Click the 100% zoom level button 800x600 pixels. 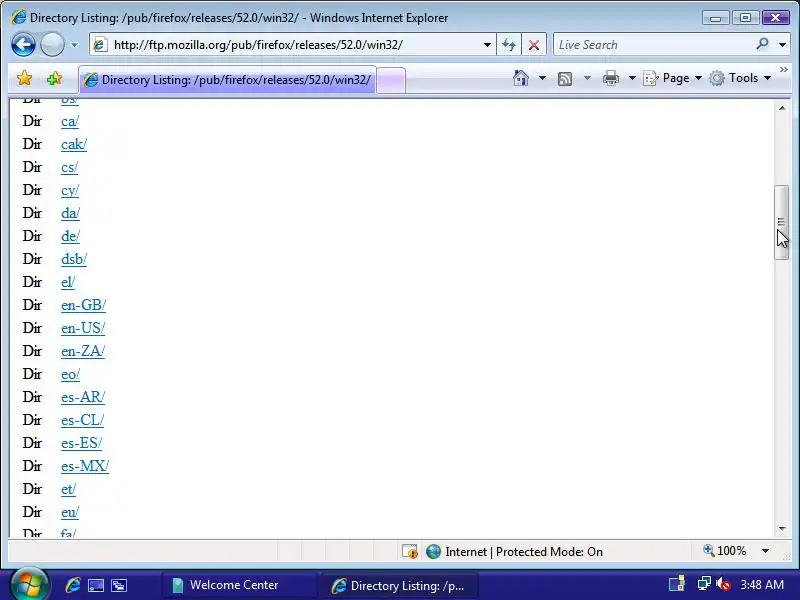724,551
